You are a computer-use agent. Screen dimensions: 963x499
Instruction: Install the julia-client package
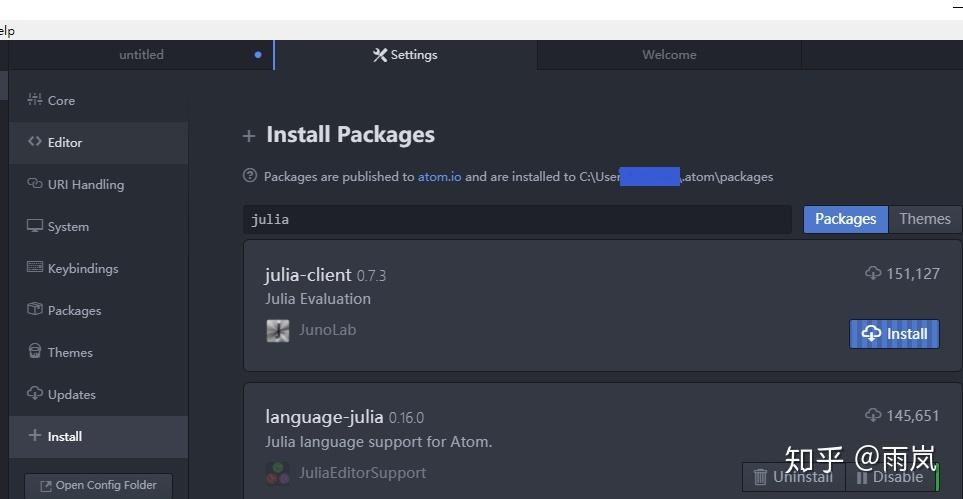click(894, 334)
